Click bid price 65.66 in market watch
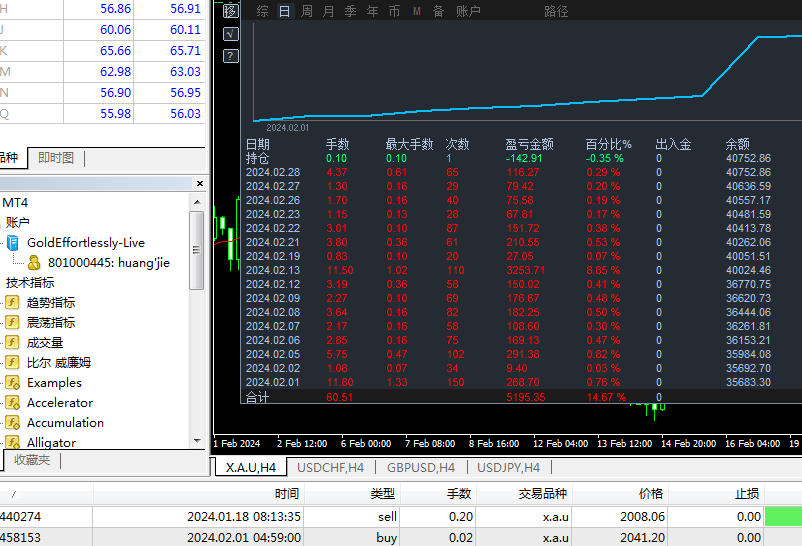 (x=116, y=51)
